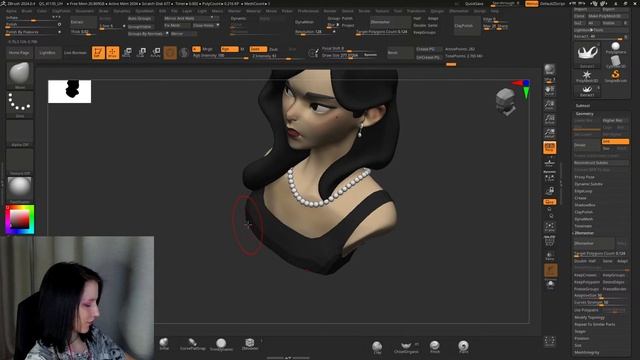Click the LightBox button
The height and width of the screenshot is (360, 640).
point(47,53)
